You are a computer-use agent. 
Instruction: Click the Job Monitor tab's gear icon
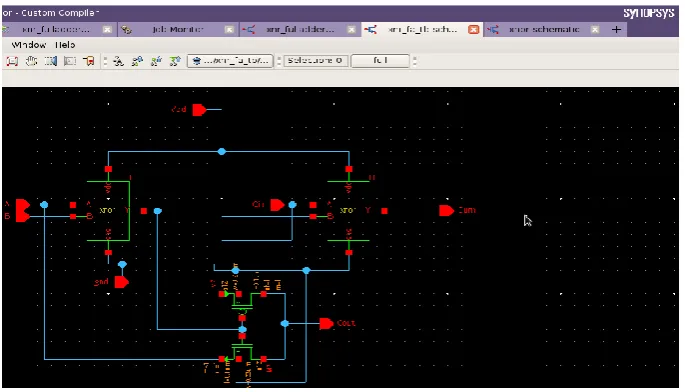(126, 30)
